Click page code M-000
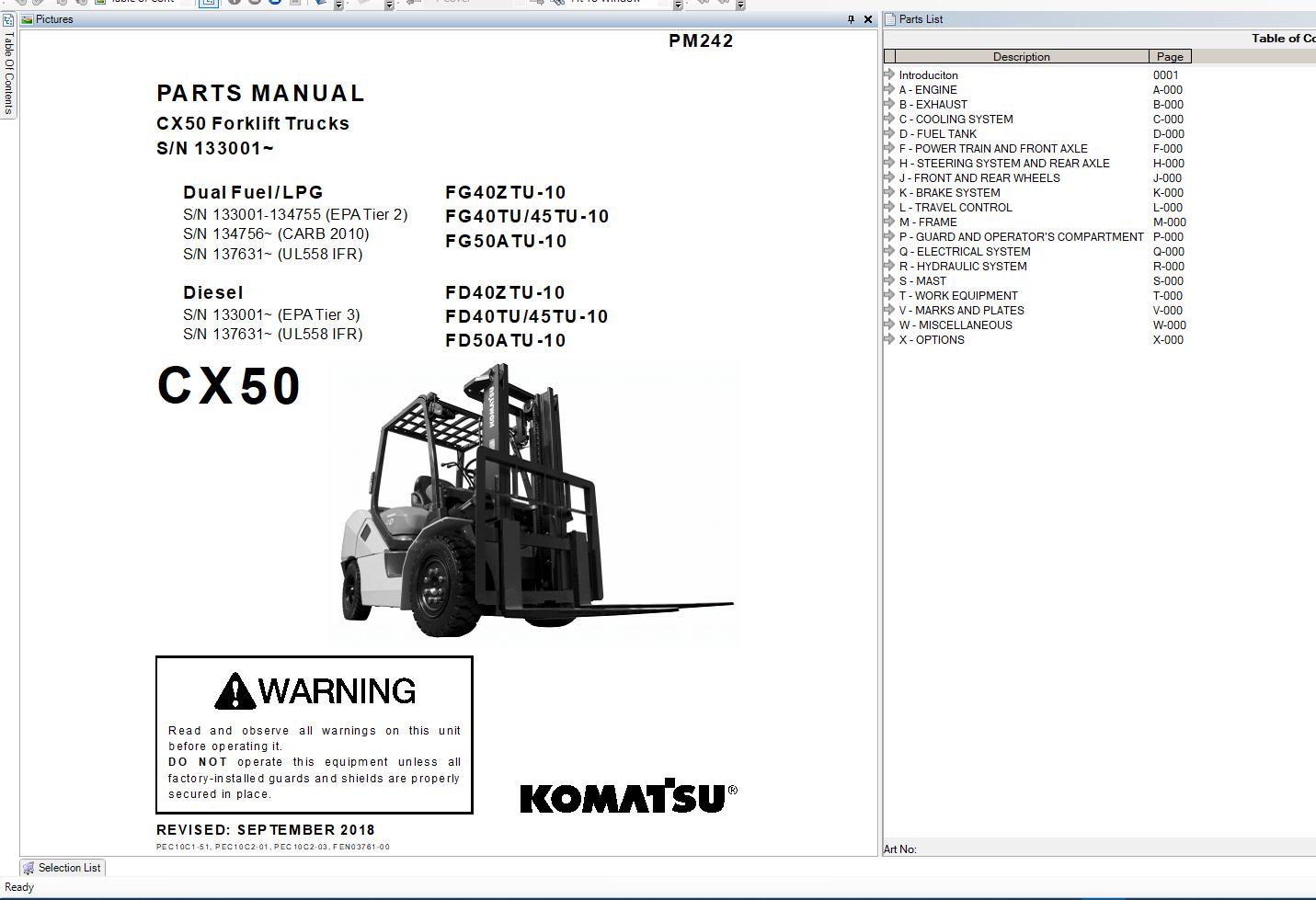 click(x=1170, y=222)
